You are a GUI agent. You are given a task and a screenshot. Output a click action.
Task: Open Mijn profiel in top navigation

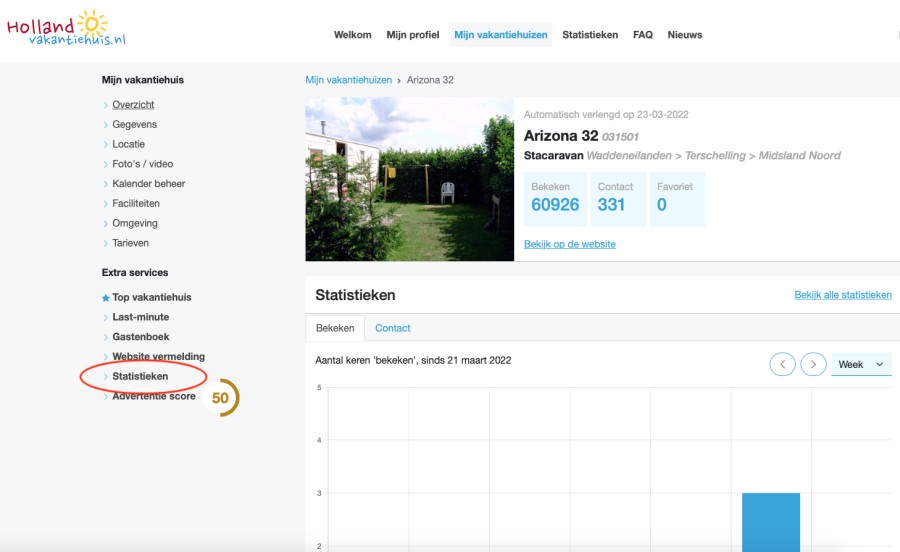(x=413, y=35)
